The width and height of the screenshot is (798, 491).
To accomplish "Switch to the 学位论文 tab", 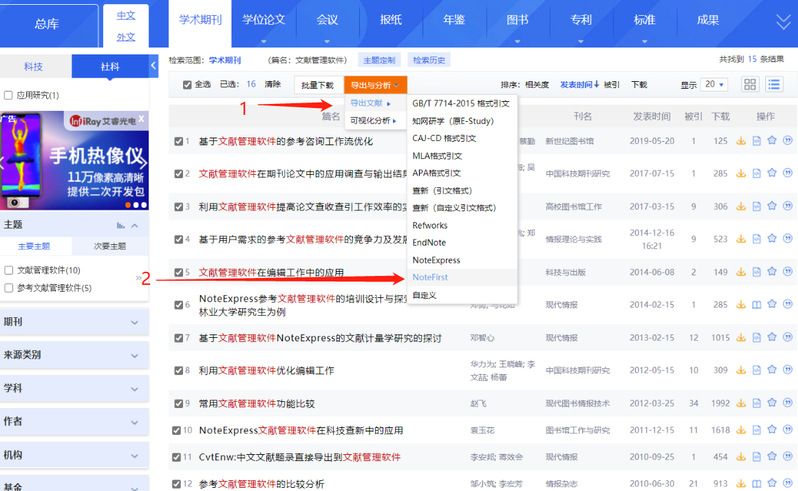I will point(261,20).
